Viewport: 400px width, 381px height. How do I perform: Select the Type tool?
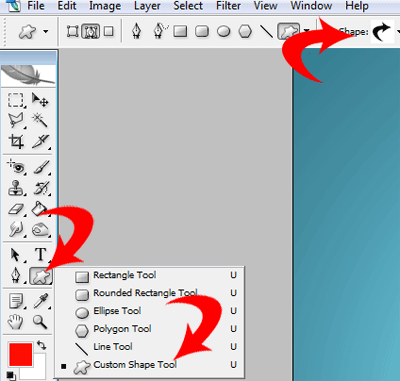40,254
